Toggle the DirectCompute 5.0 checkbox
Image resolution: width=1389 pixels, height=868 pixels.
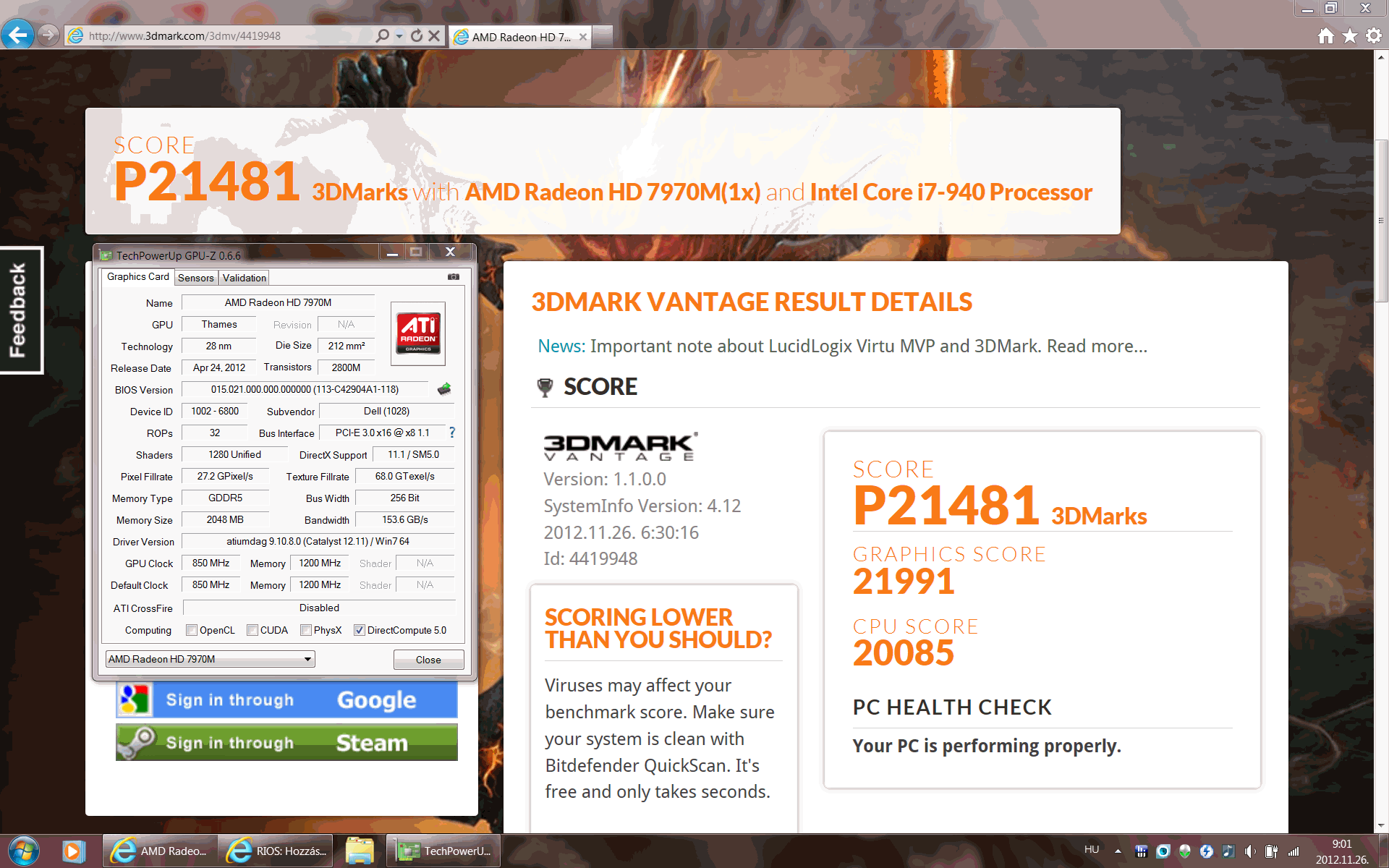[359, 630]
